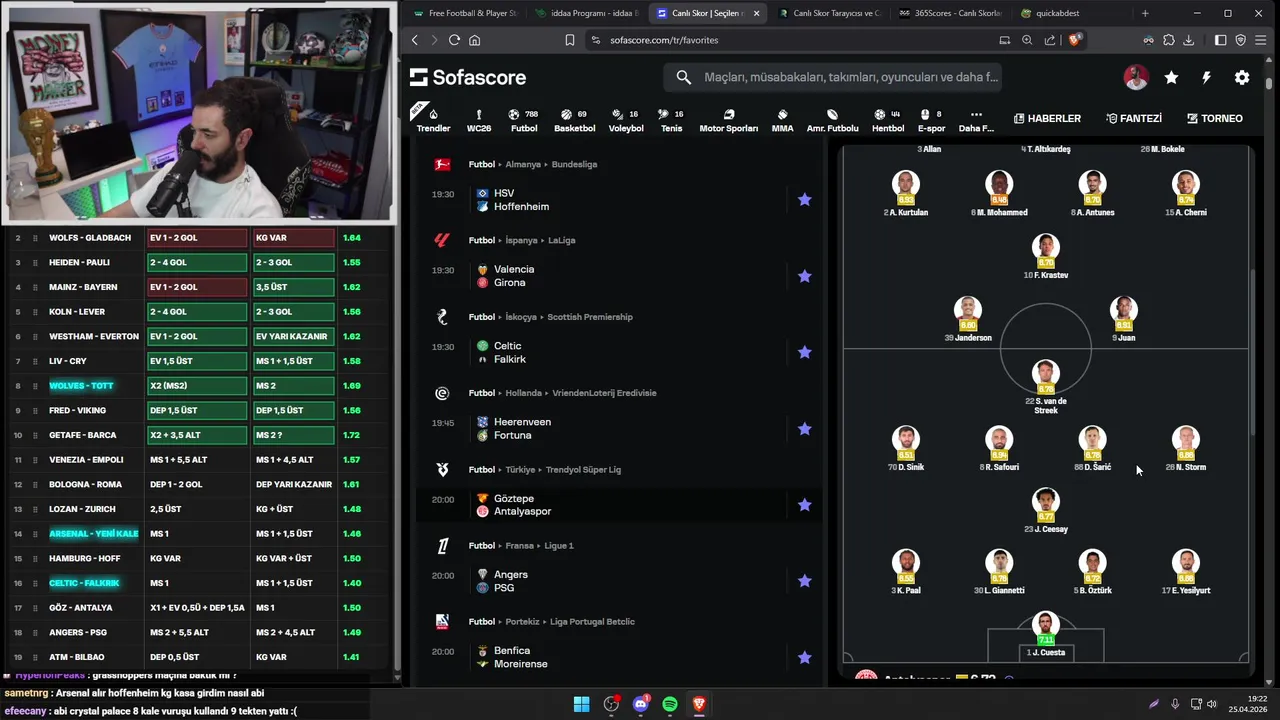This screenshot has height=720, width=1280.
Task: Select the Basketbol sport category
Action: pyautogui.click(x=574, y=120)
